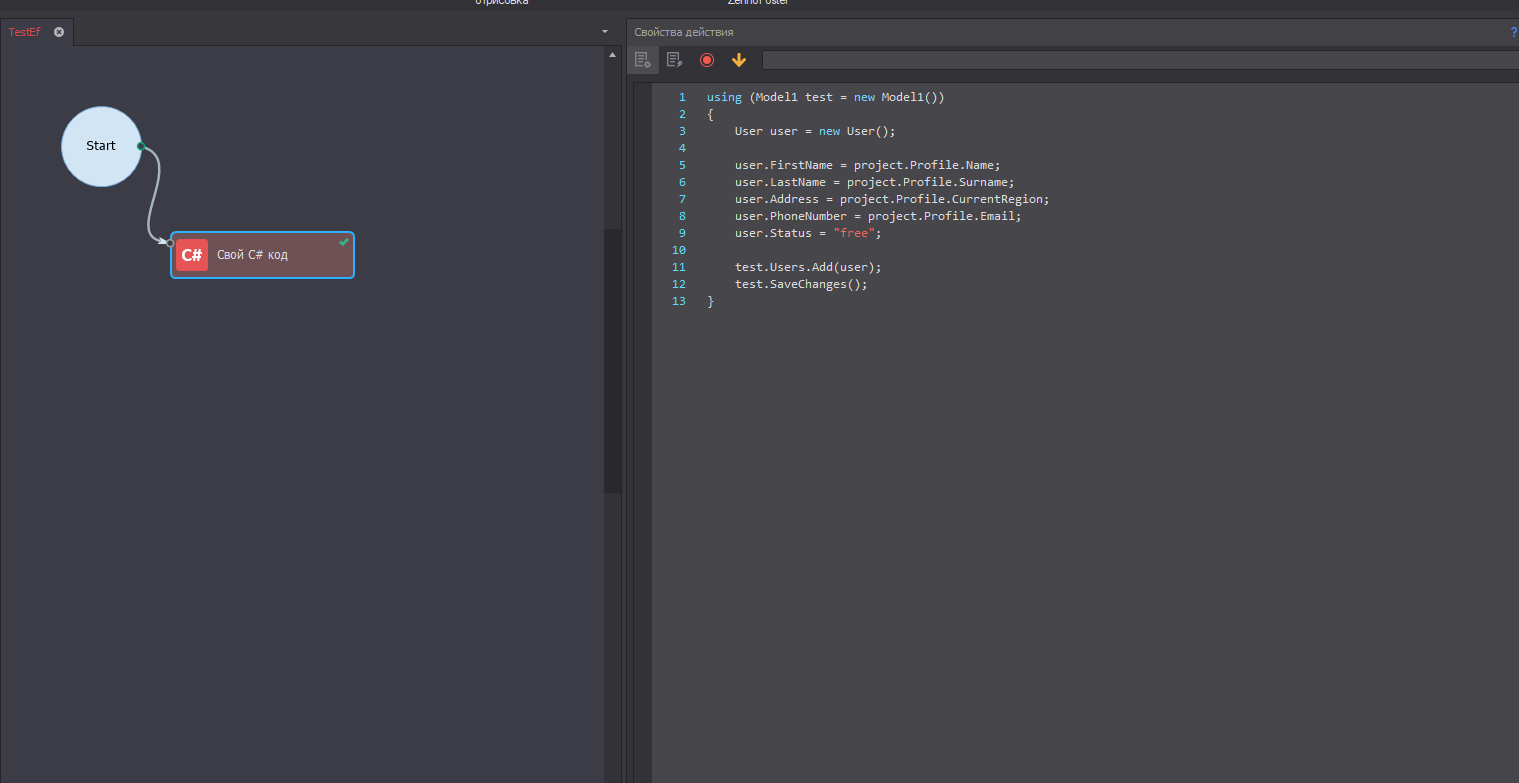
Task: Click the document edit icon in properties toolbar
Action: click(x=675, y=60)
